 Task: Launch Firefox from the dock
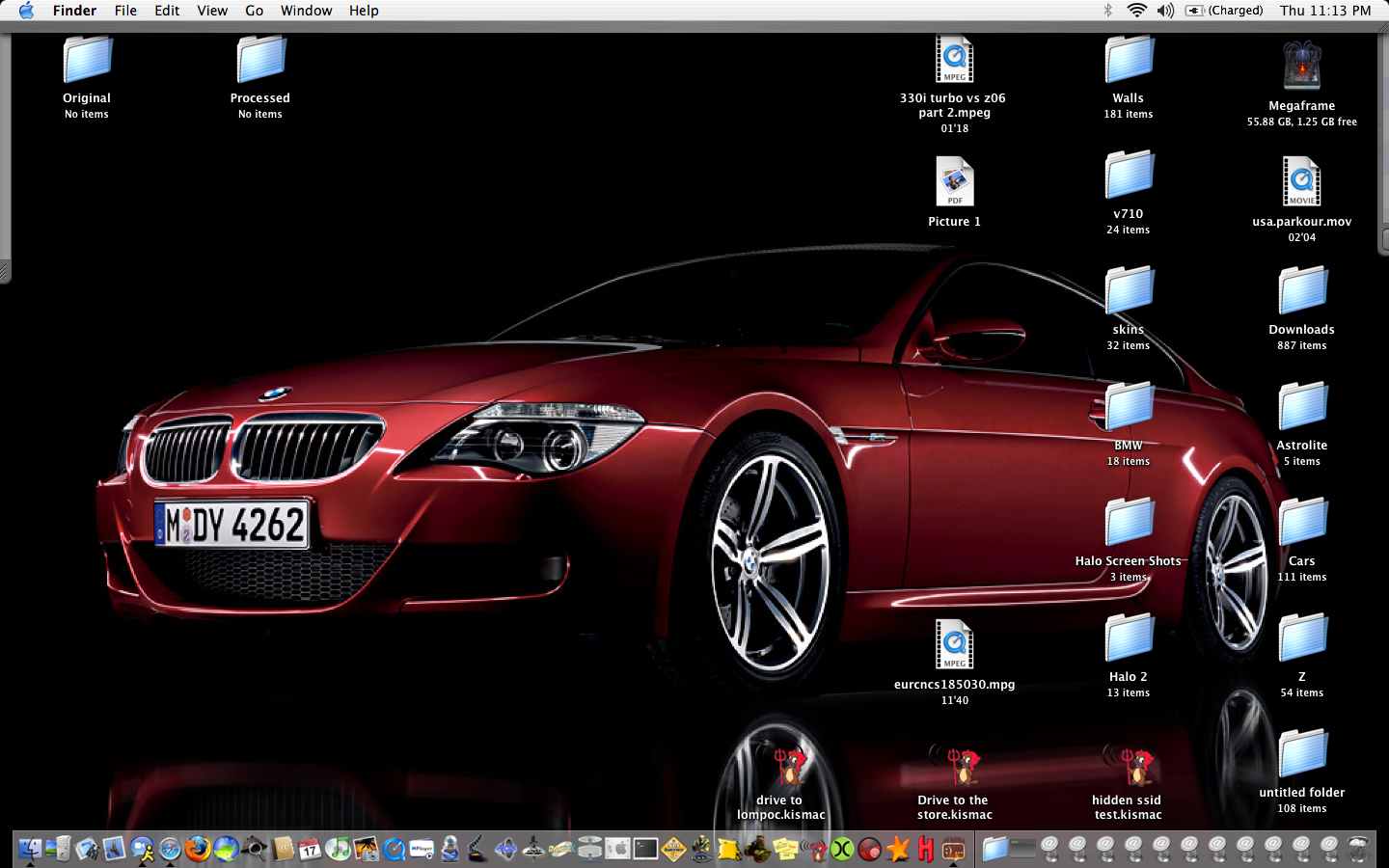tap(198, 849)
